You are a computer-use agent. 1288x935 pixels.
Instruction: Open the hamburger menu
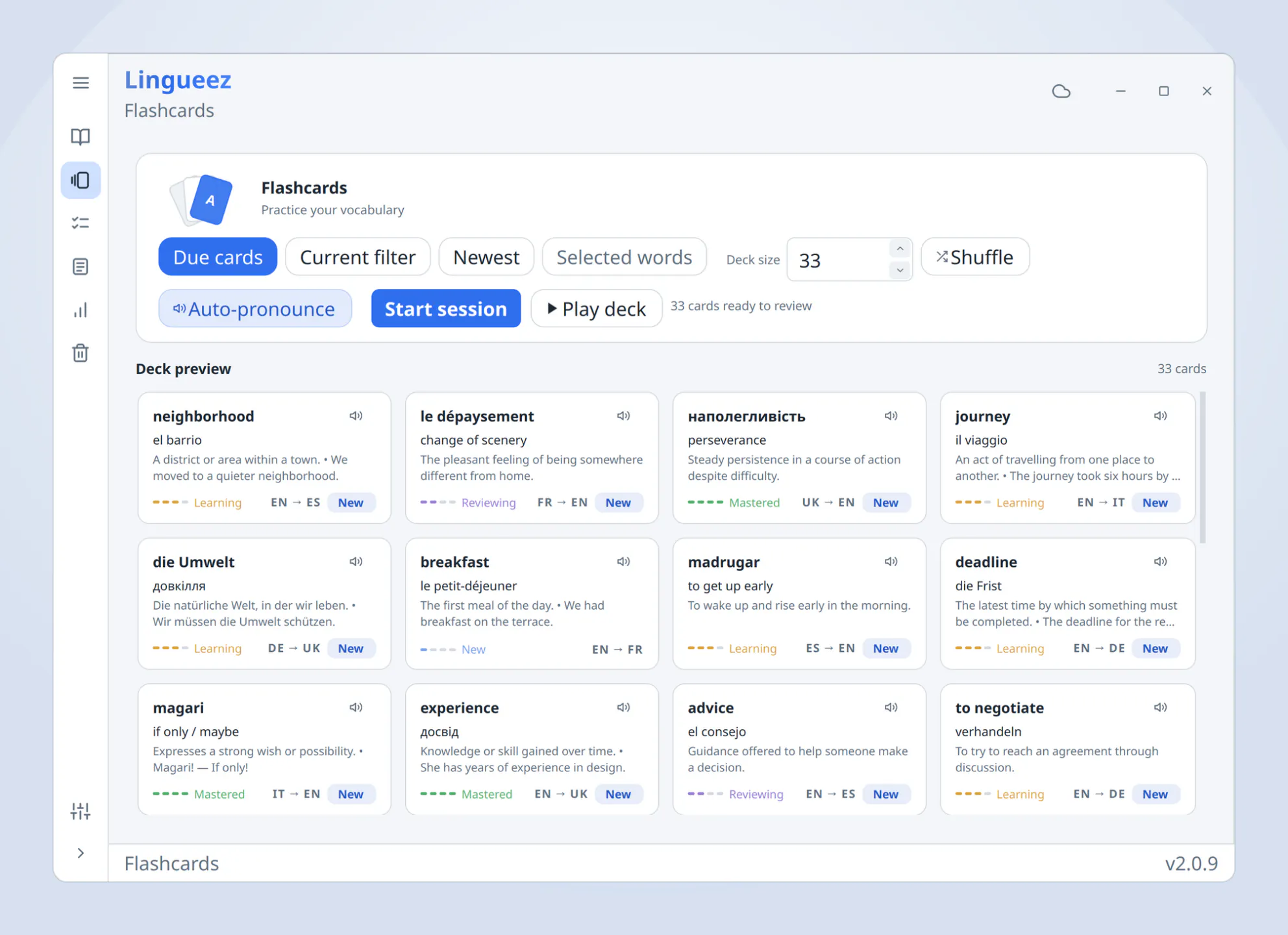coord(80,82)
